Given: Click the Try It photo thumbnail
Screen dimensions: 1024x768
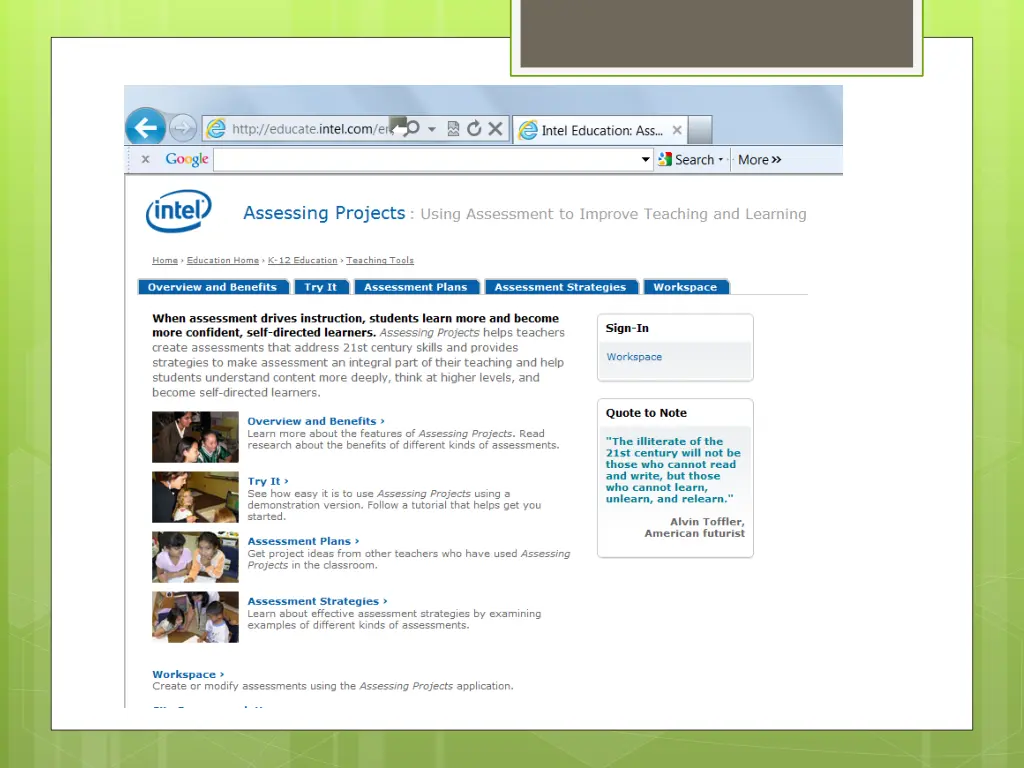Looking at the screenshot, I should [195, 497].
